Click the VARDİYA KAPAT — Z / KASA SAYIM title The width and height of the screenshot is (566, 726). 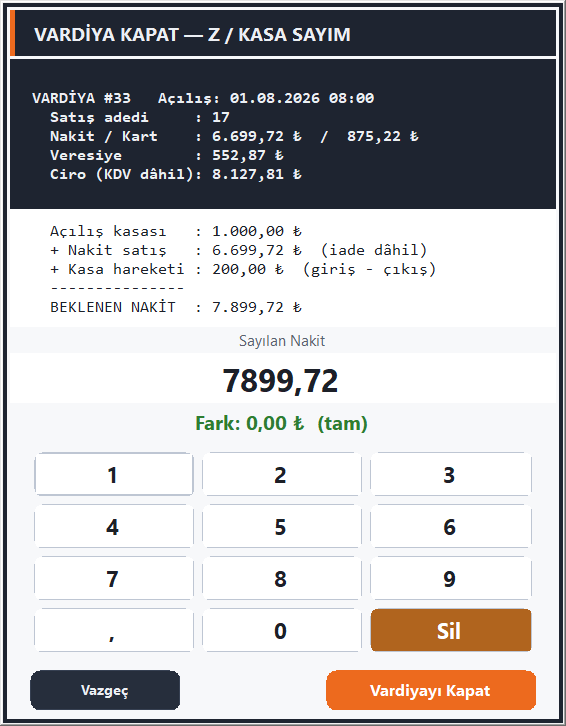[192, 35]
